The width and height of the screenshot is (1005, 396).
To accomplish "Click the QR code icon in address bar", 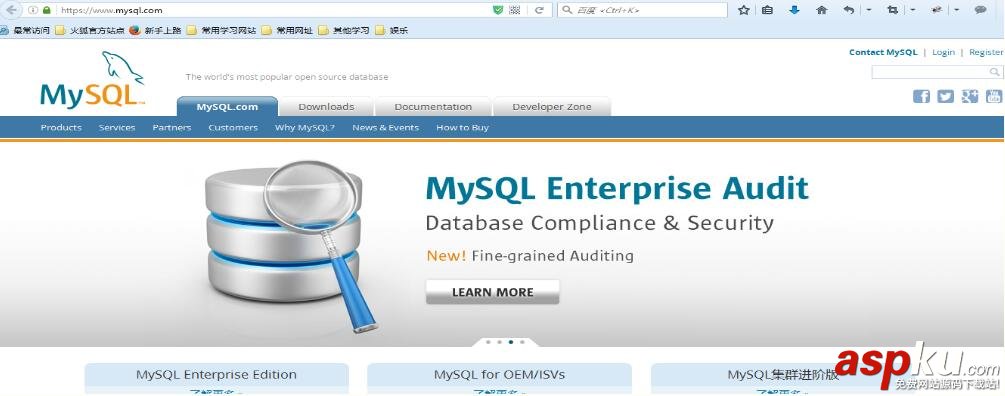I will 515,10.
